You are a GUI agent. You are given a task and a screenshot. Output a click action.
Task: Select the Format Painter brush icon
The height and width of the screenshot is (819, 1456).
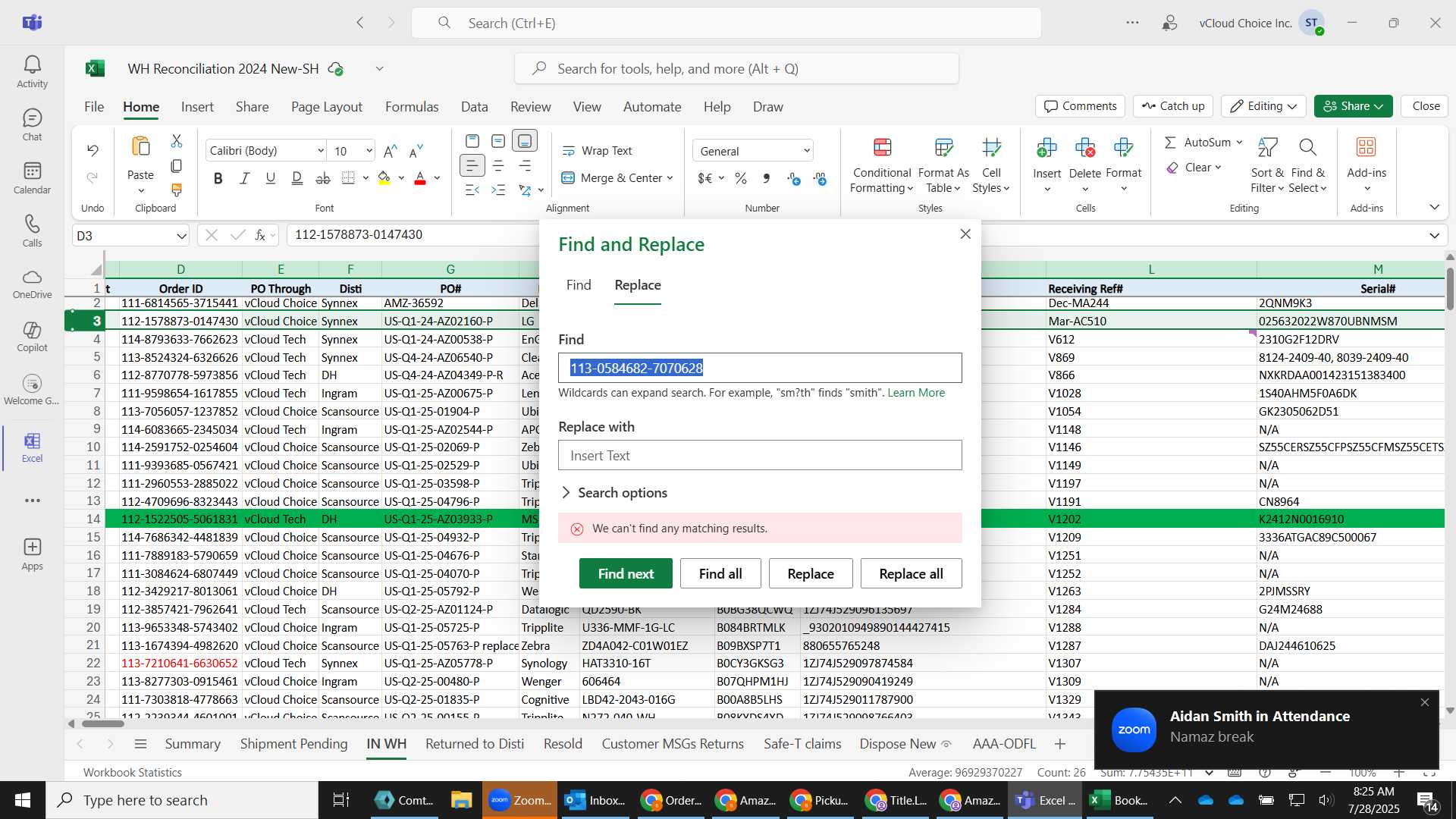click(177, 190)
